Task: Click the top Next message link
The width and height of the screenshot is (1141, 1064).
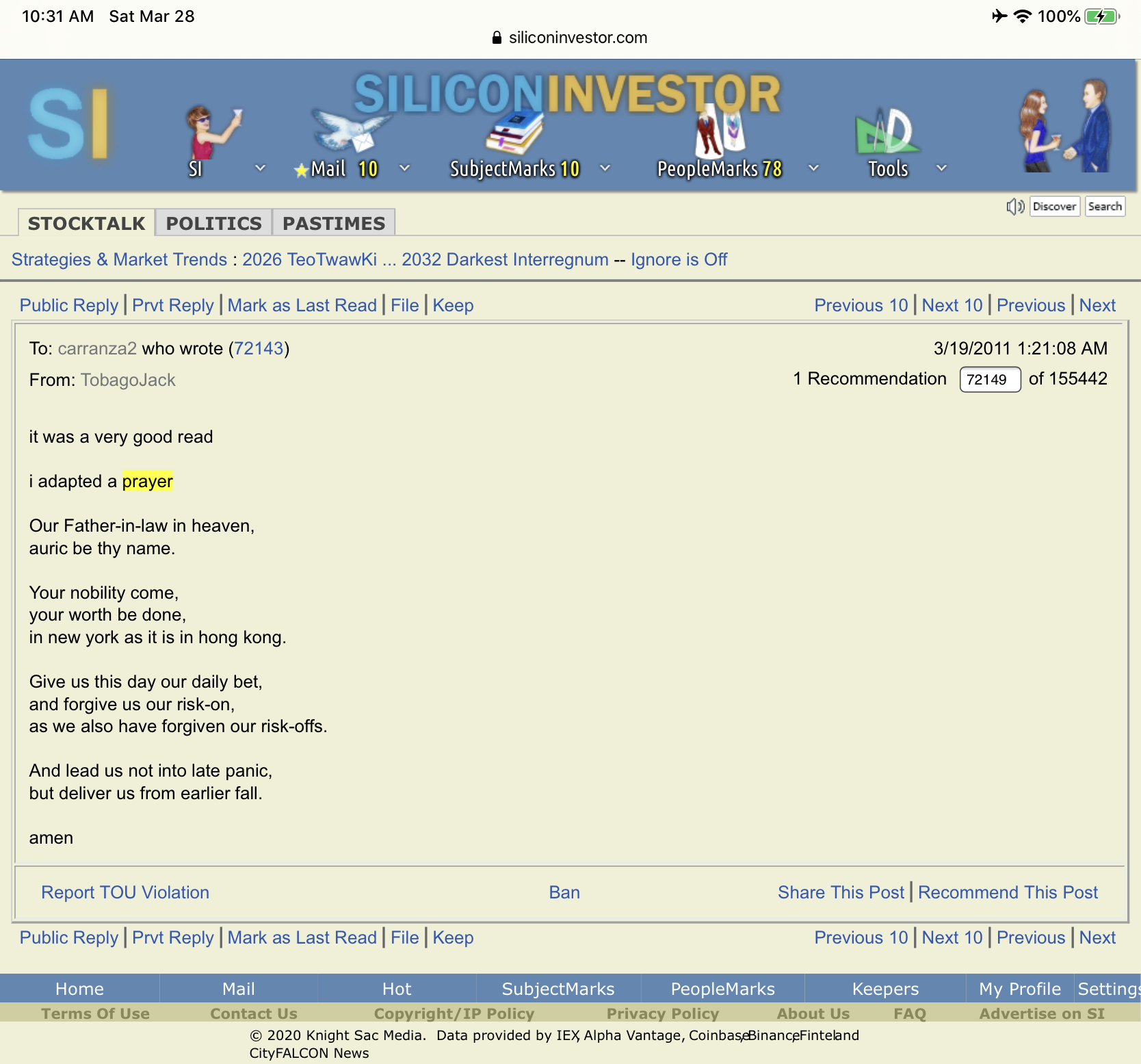Action: (1097, 305)
